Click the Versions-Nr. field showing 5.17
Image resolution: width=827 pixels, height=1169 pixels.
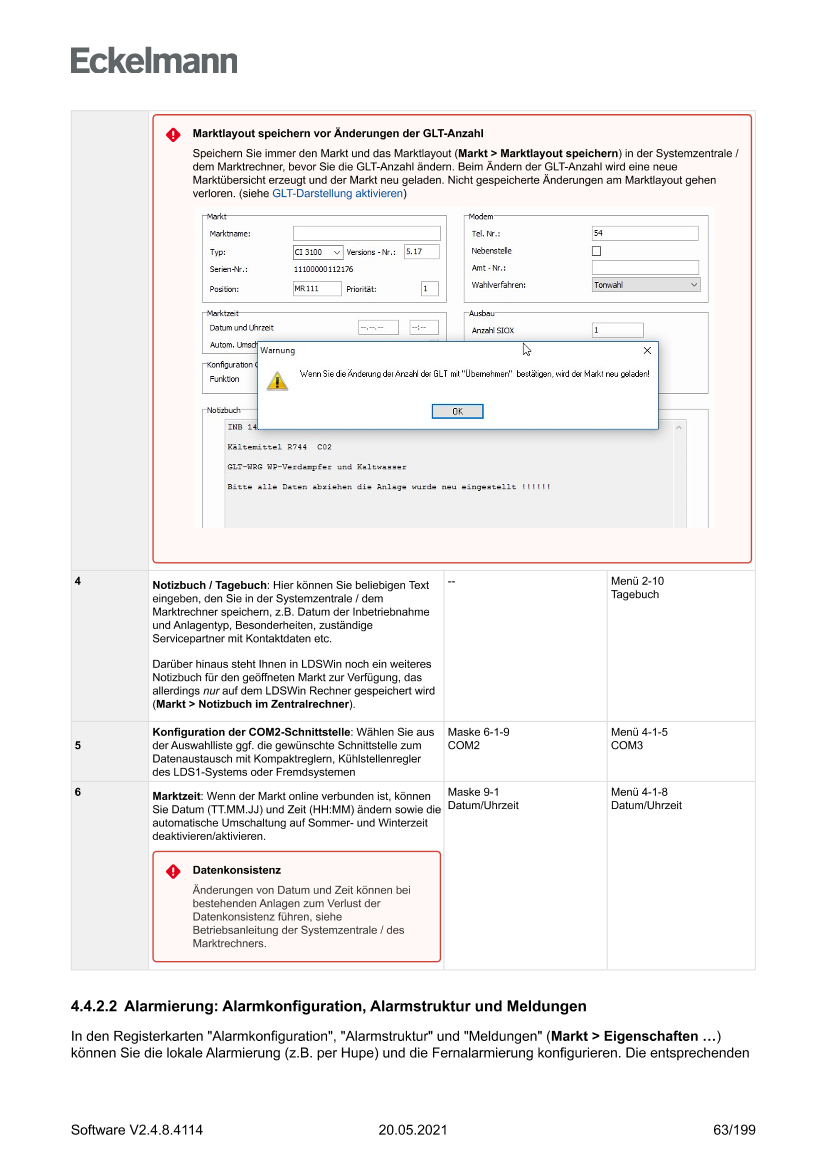coord(421,252)
